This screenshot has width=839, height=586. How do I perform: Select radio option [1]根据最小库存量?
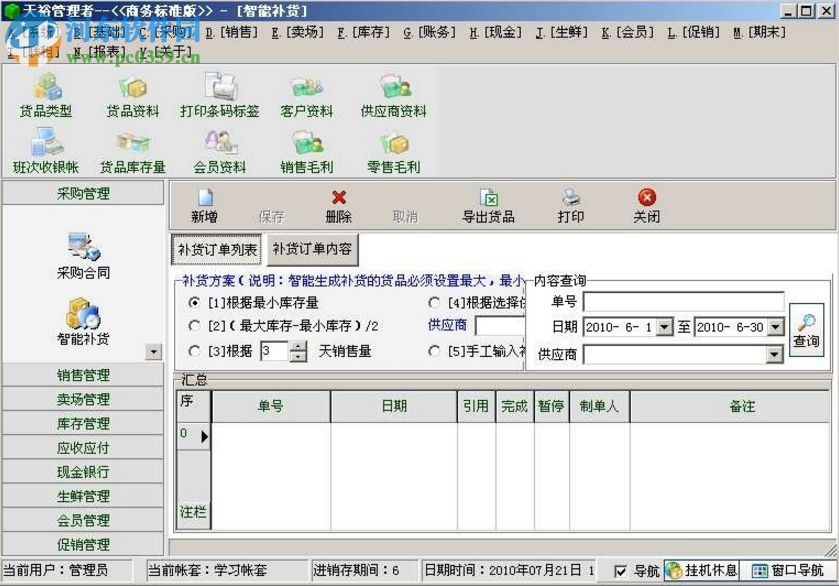click(x=196, y=303)
